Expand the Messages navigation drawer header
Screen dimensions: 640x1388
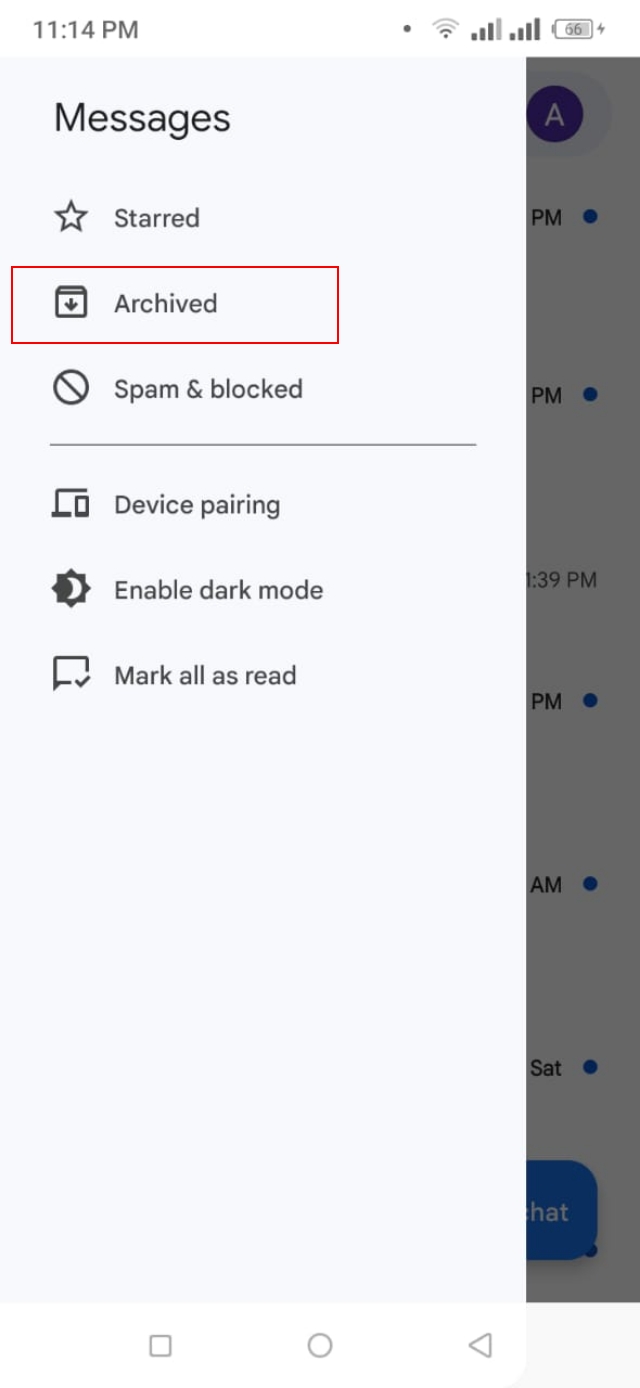pos(141,116)
